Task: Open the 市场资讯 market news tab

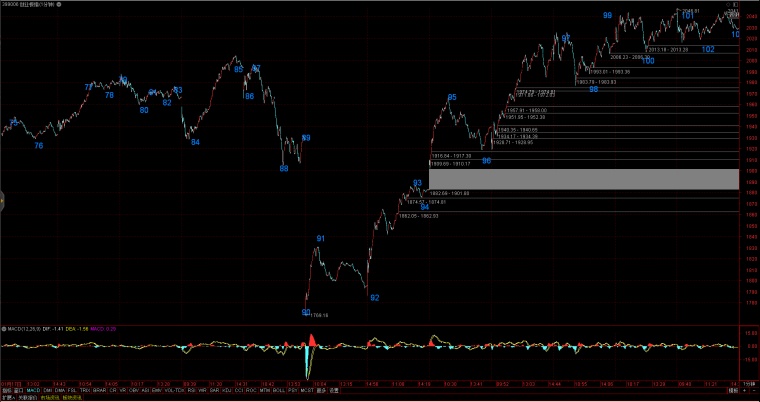Action: (50, 397)
